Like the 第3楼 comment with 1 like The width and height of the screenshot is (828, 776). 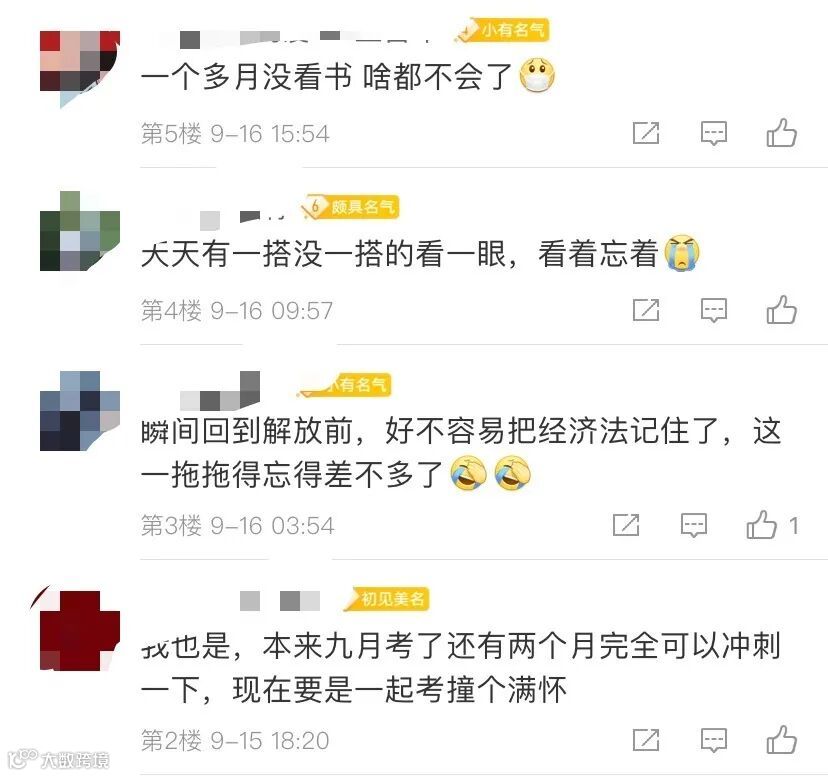[772, 524]
